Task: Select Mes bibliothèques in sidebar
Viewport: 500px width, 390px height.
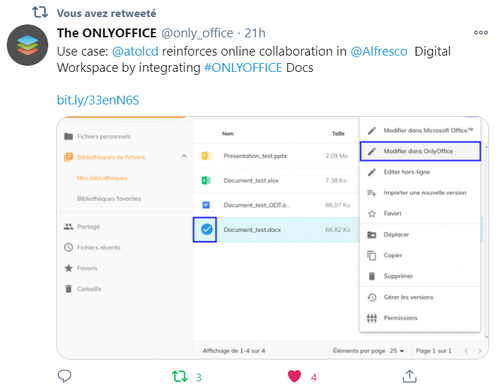Action: pos(102,178)
